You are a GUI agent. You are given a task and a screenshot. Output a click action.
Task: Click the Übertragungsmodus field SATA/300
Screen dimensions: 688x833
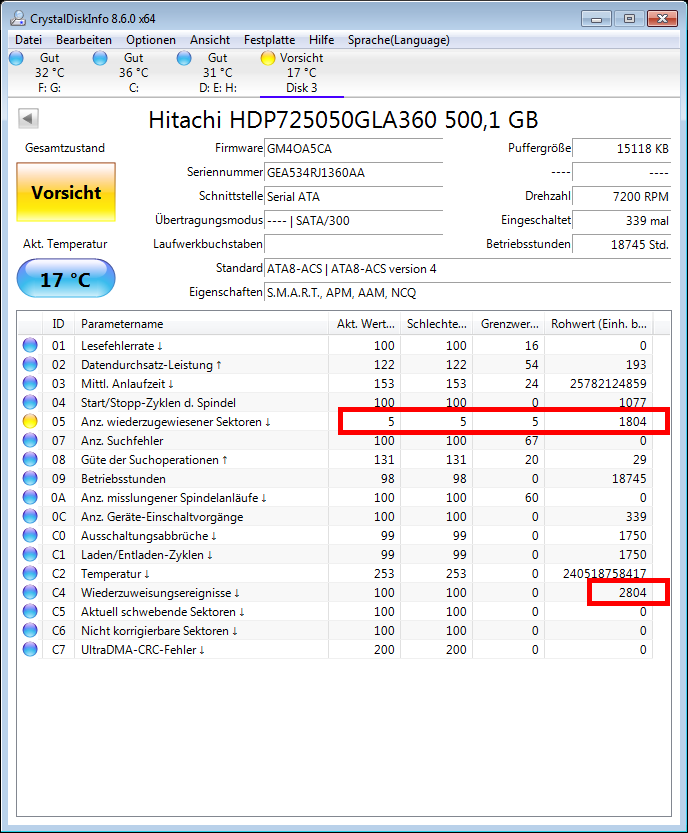point(353,220)
